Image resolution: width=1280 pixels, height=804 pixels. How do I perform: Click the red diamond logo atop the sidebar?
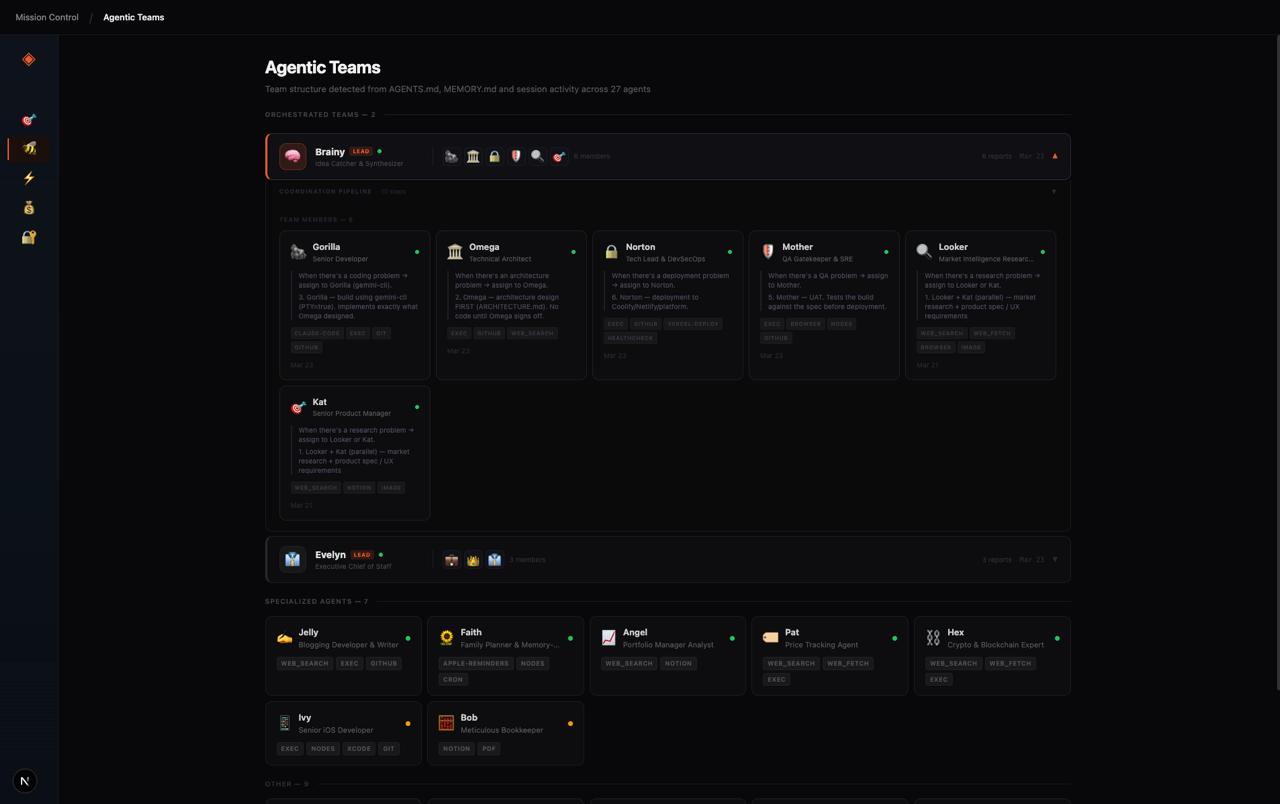tap(28, 60)
